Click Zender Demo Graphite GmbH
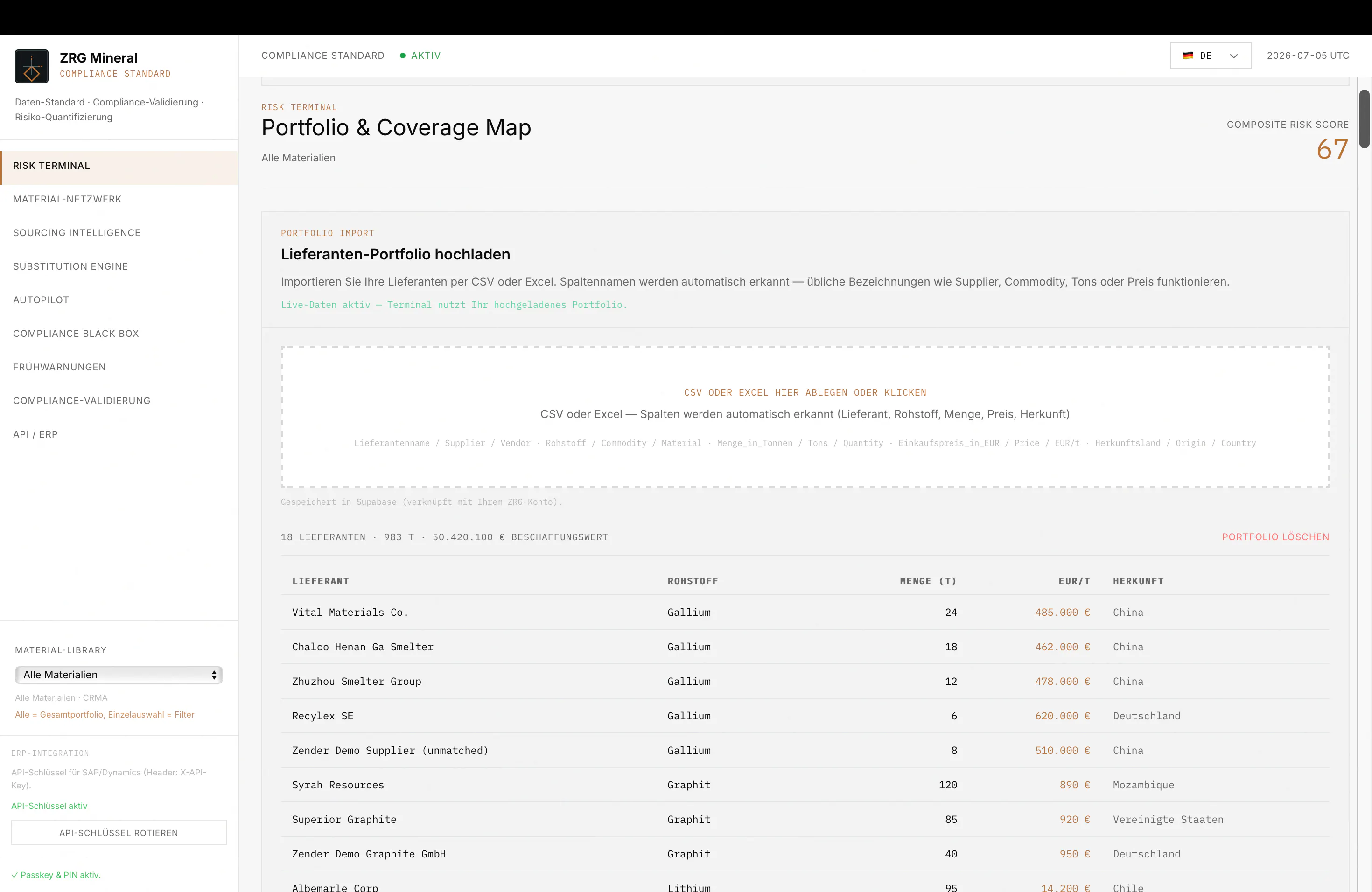The height and width of the screenshot is (892, 1372). (368, 855)
